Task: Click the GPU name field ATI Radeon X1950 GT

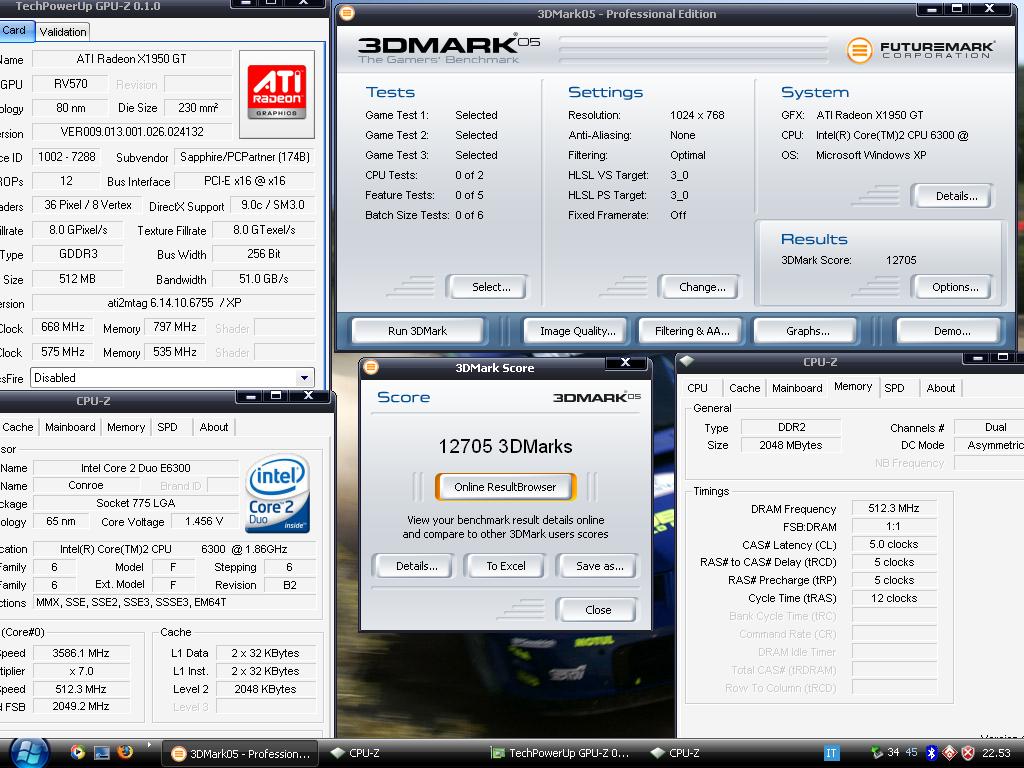Action: coord(132,59)
